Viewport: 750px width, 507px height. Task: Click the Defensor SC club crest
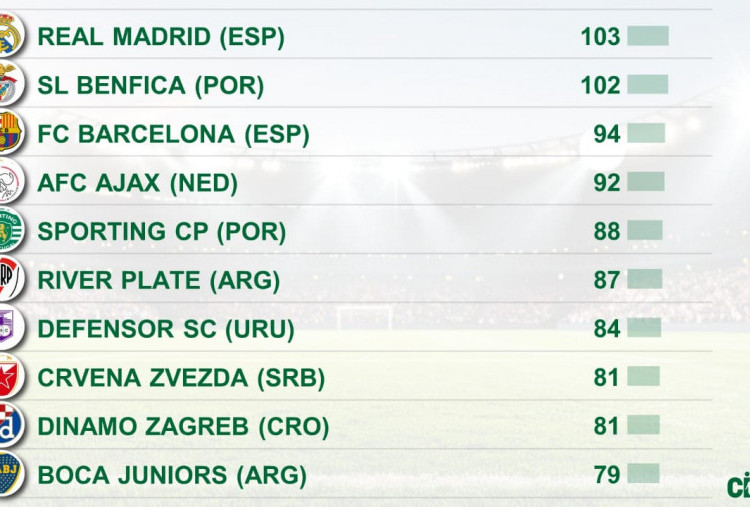[x=11, y=327]
